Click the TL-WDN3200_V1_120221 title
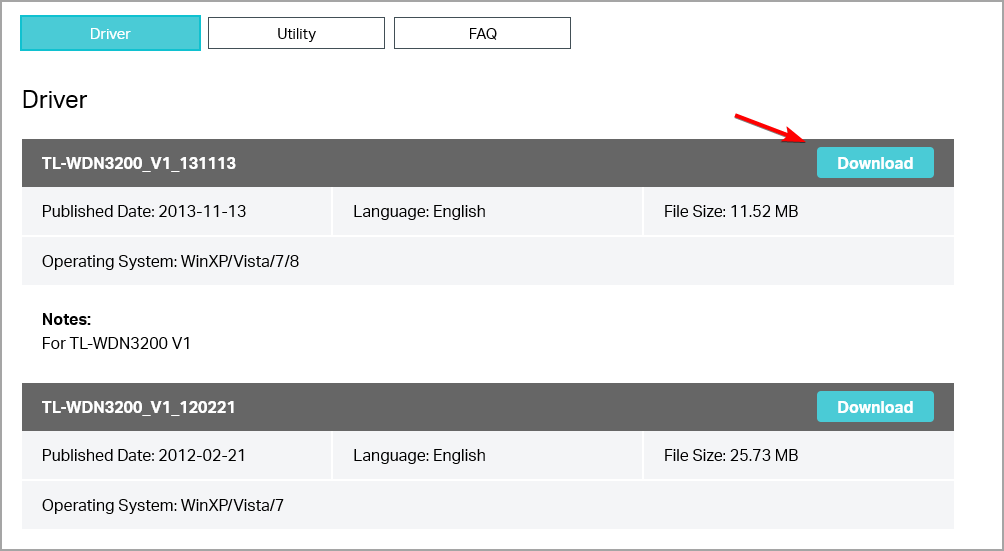1004x551 pixels. [x=138, y=407]
